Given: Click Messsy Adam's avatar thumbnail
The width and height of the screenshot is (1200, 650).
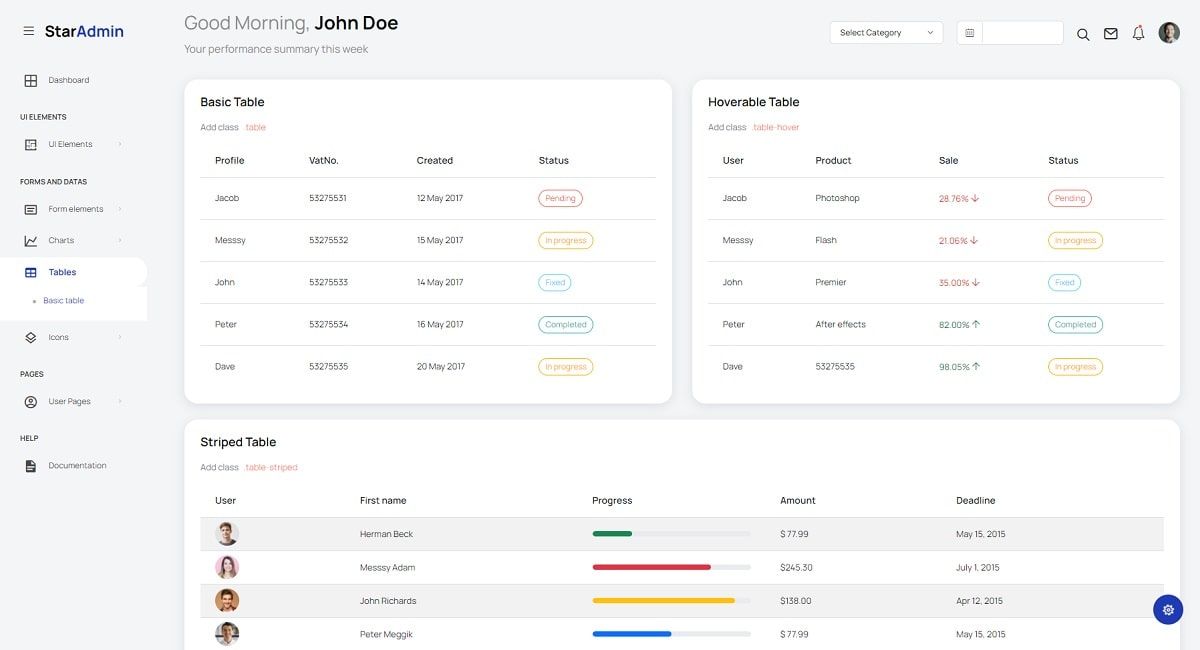Looking at the screenshot, I should (227, 567).
